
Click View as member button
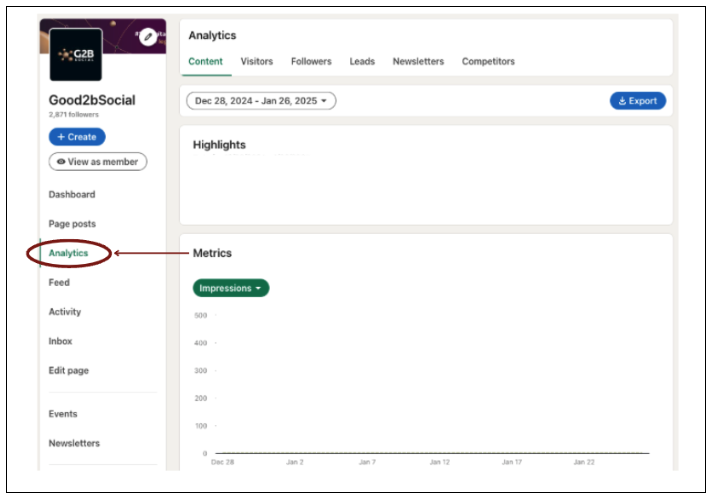pyautogui.click(x=98, y=162)
